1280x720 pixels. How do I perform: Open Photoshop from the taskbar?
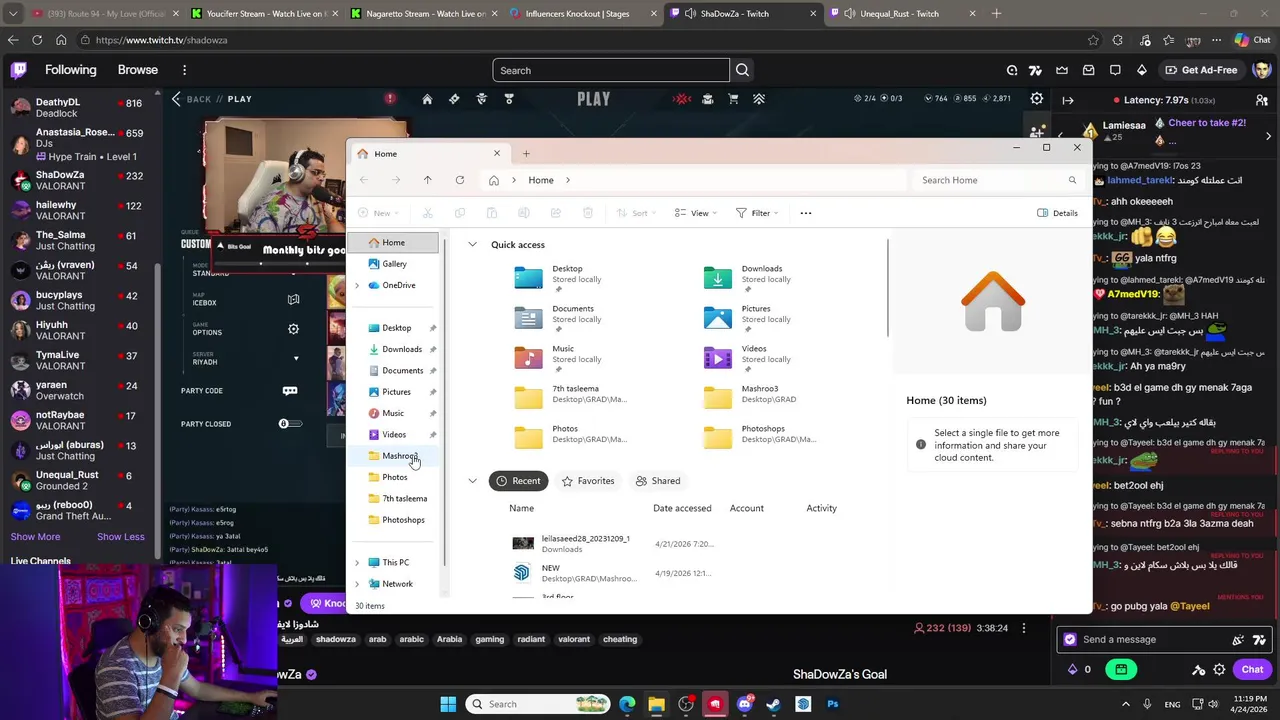coord(832,704)
